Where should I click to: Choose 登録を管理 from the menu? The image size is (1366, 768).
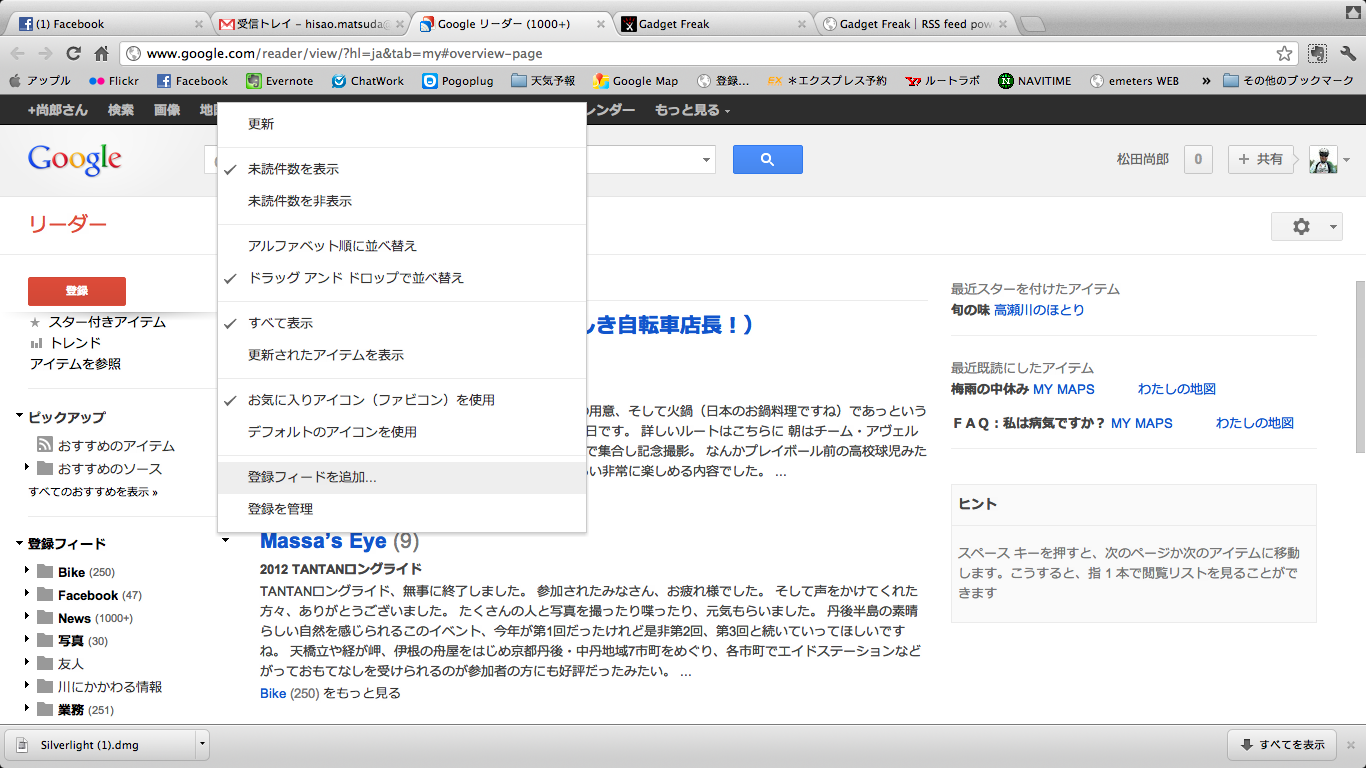pos(402,509)
